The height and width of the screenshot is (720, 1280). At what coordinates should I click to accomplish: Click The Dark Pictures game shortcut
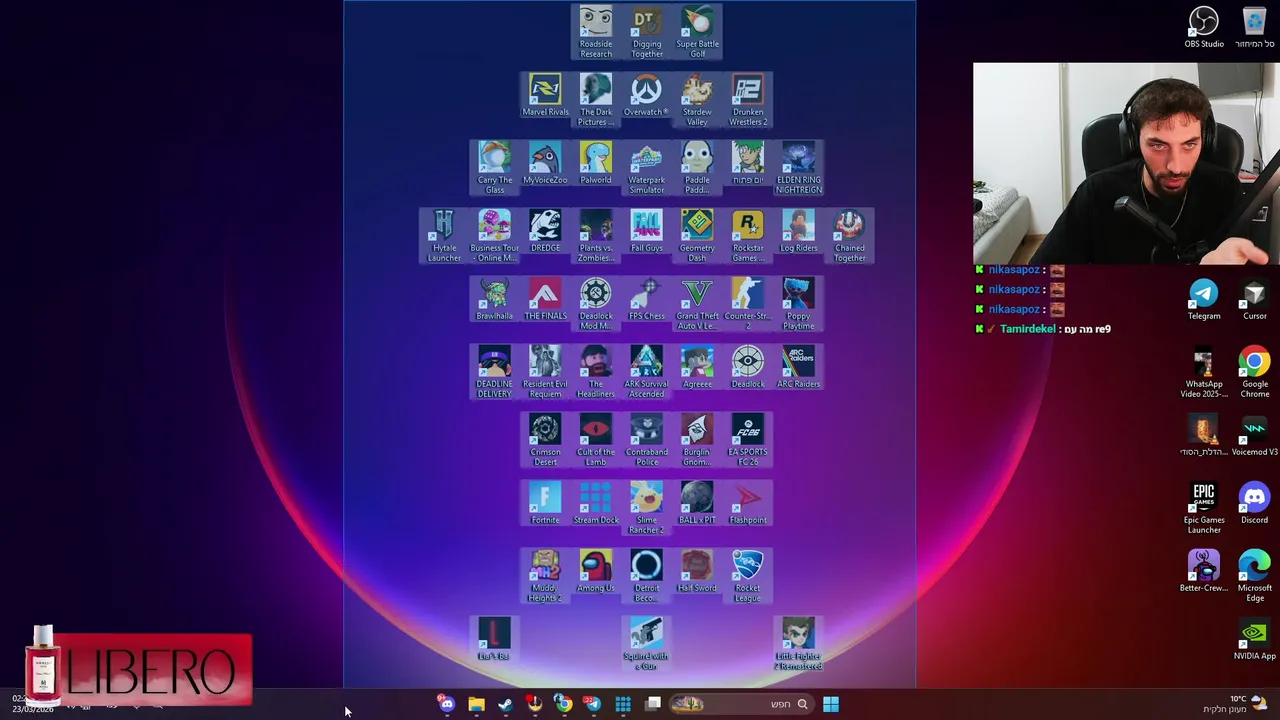click(596, 100)
